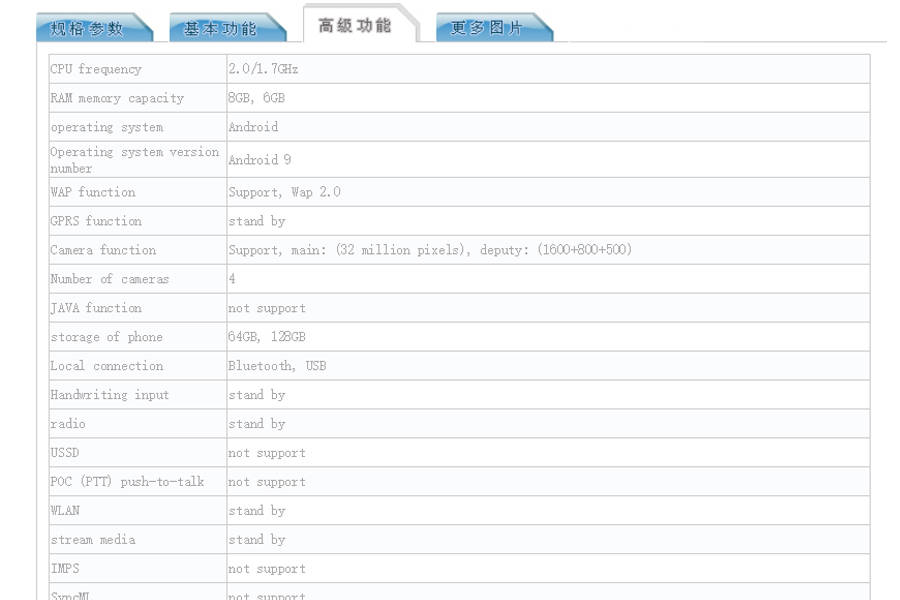Viewport: 900px width, 600px height.
Task: Select the WAP function label
Action: (x=93, y=192)
